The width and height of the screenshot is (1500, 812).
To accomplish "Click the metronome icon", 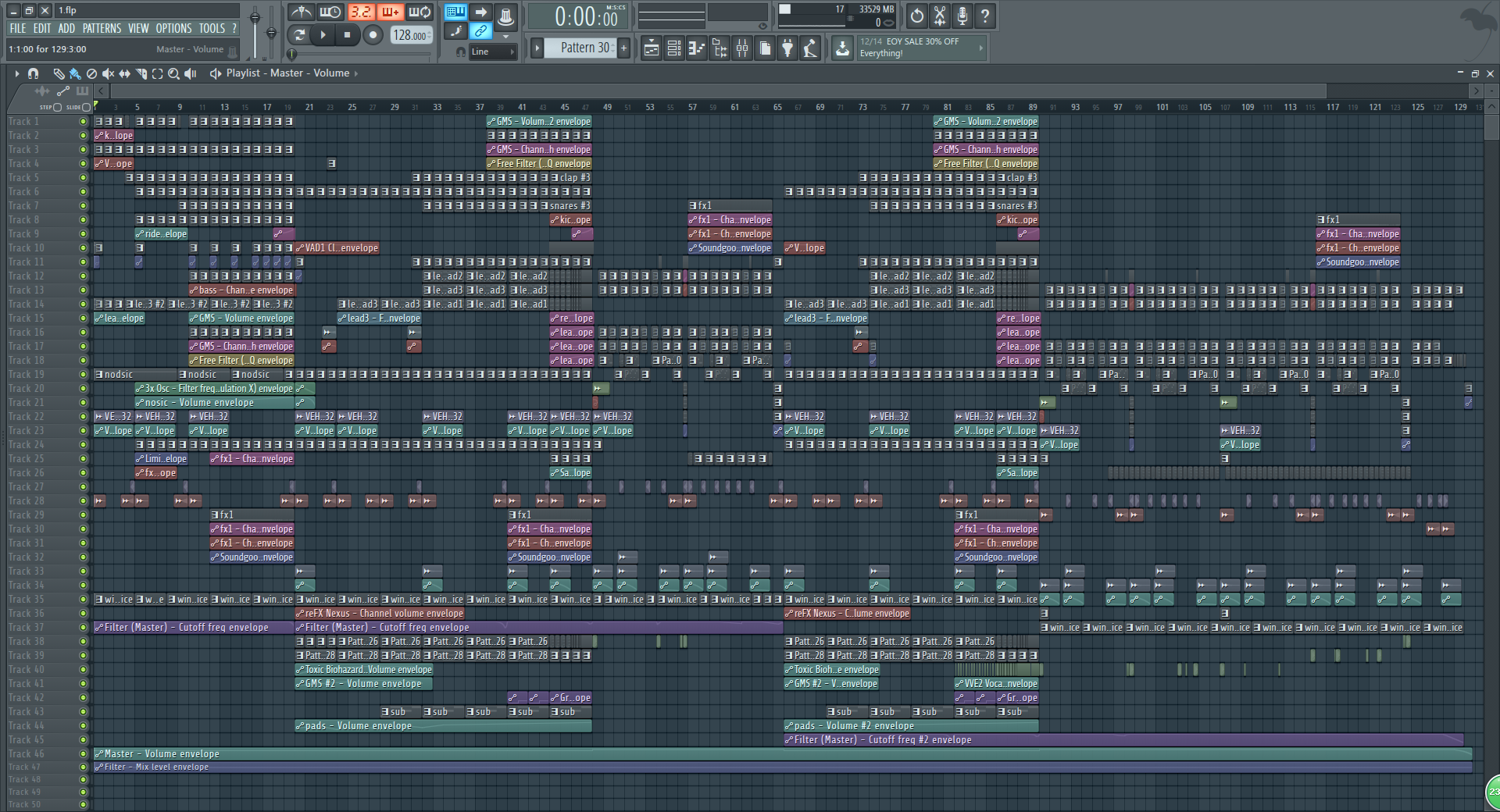I will [x=302, y=12].
